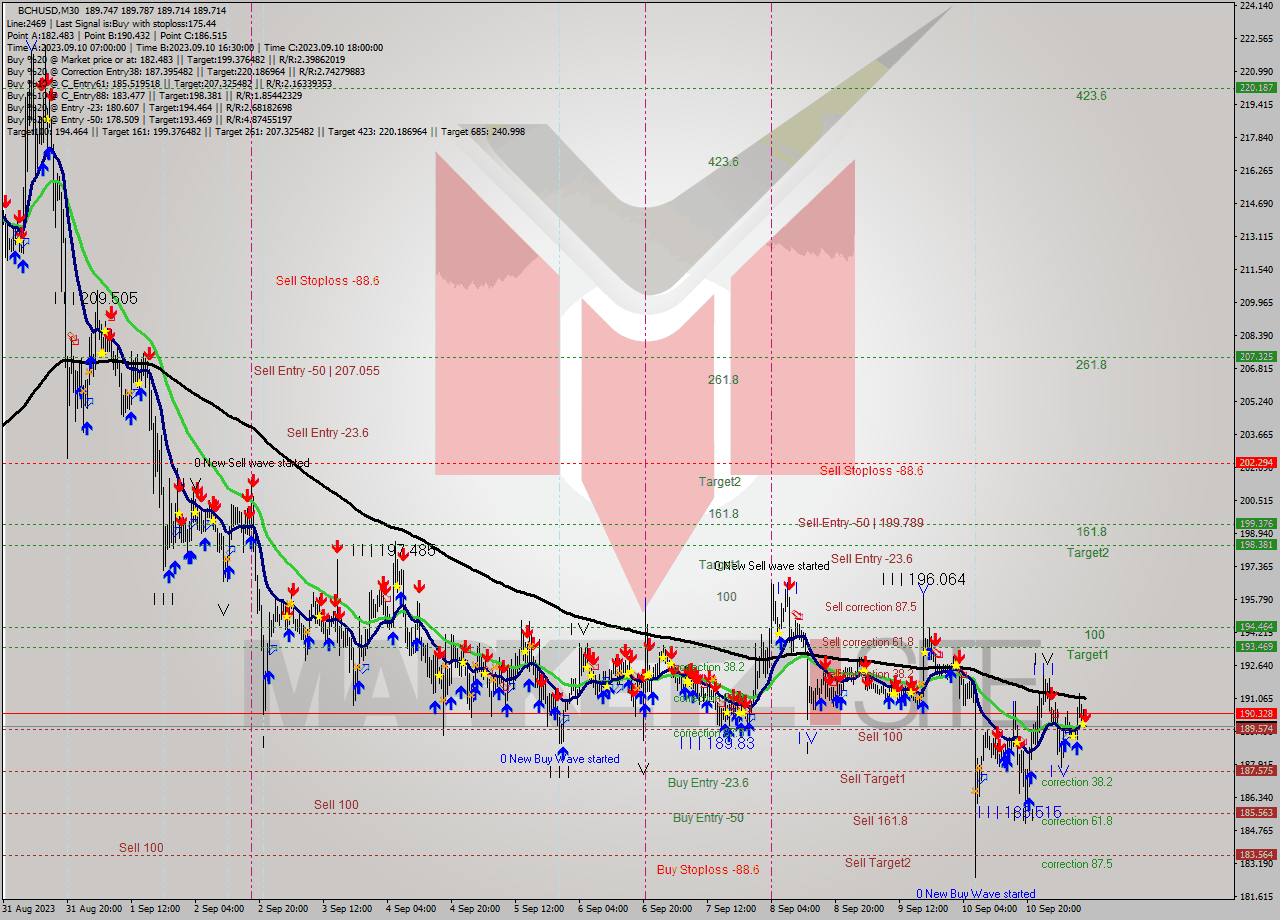Click the 'Buy Entry -23.6' label
Viewport: 1280px width, 920px height.
708,782
